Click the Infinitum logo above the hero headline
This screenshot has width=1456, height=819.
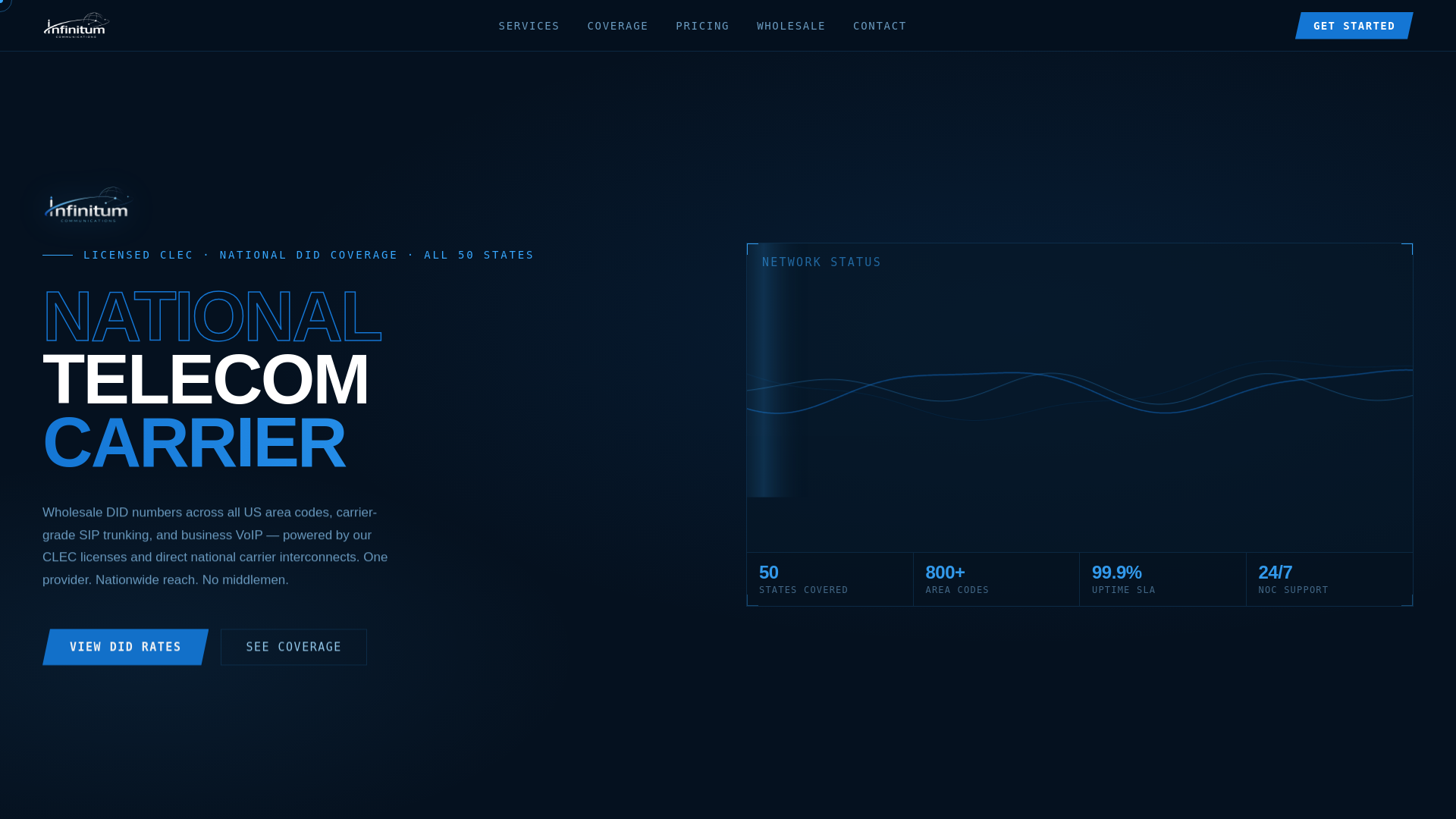(x=86, y=205)
